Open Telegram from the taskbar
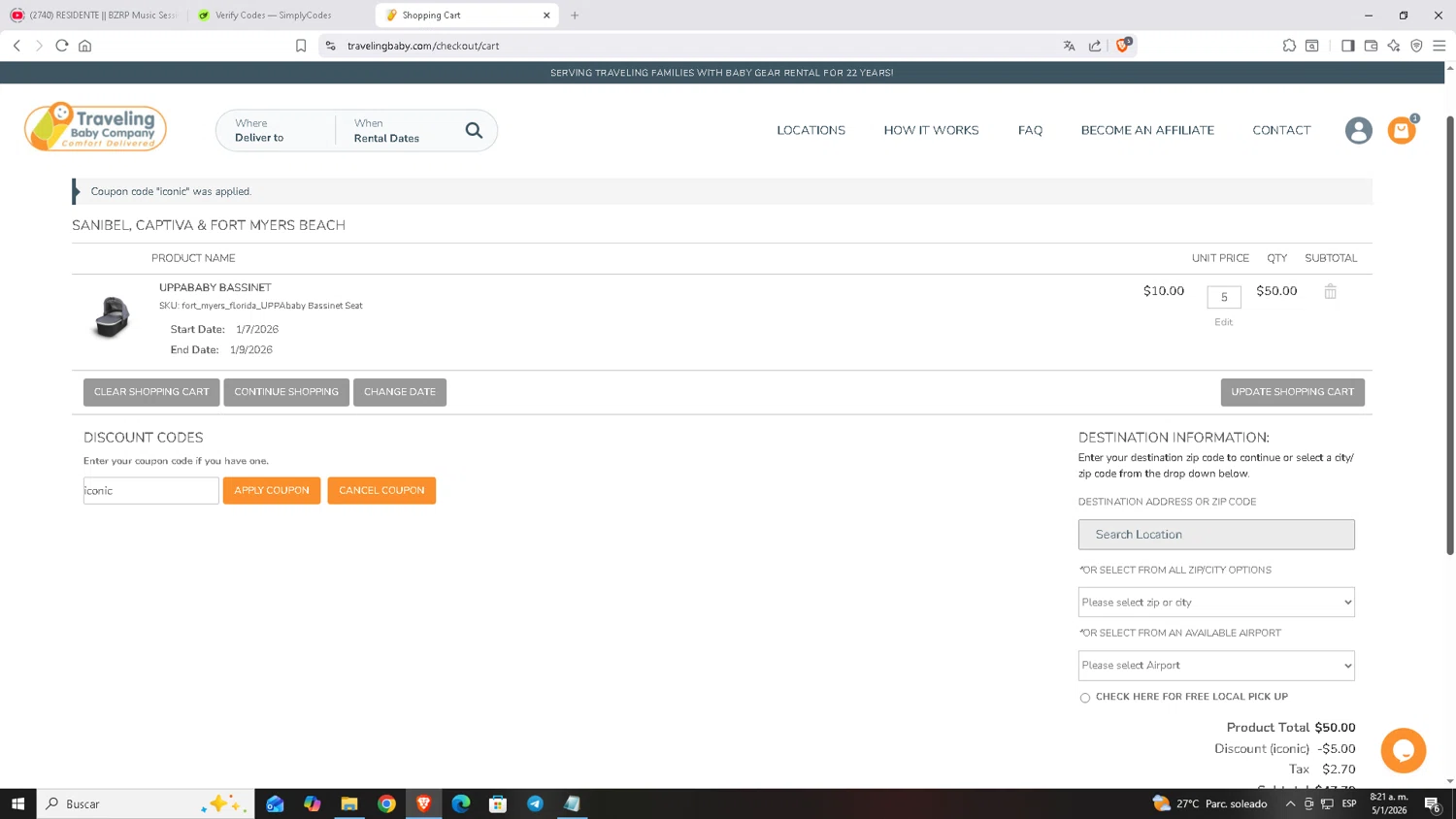This screenshot has width=1456, height=819. pos(535,803)
